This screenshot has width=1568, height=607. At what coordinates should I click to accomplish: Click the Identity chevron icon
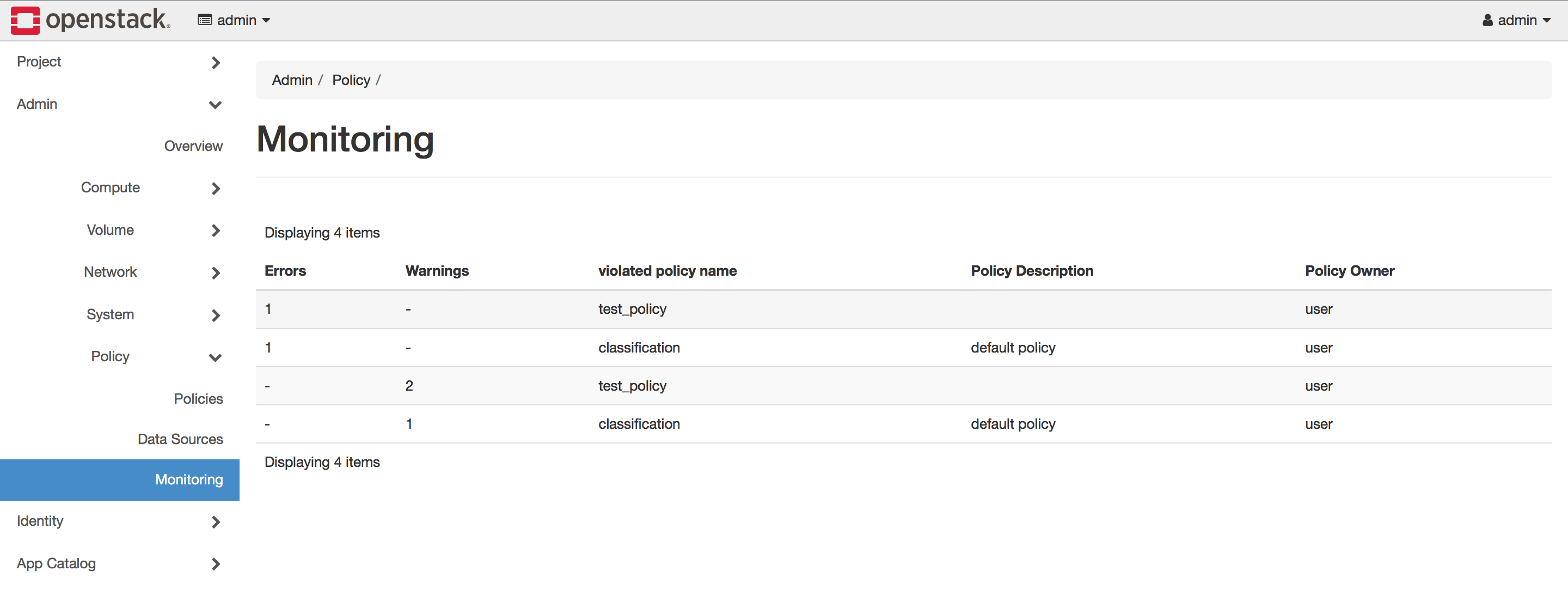coord(216,521)
